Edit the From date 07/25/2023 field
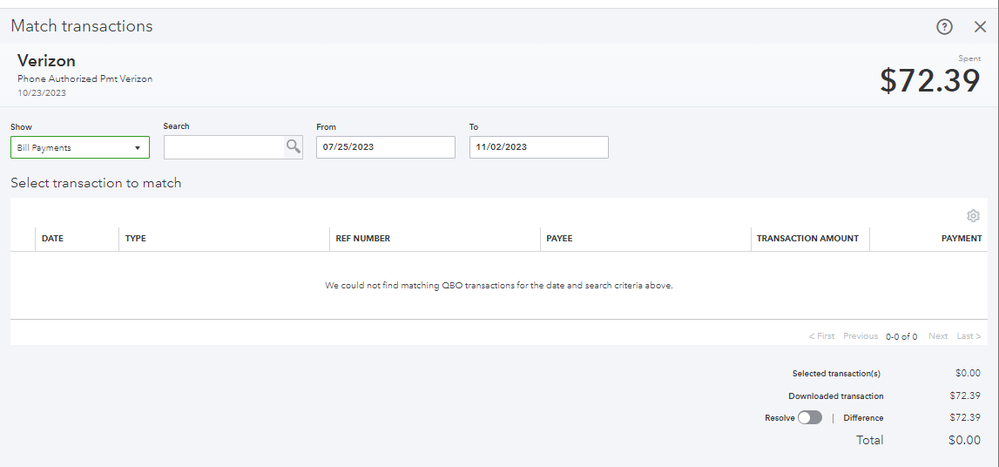The image size is (999, 467). 386,147
